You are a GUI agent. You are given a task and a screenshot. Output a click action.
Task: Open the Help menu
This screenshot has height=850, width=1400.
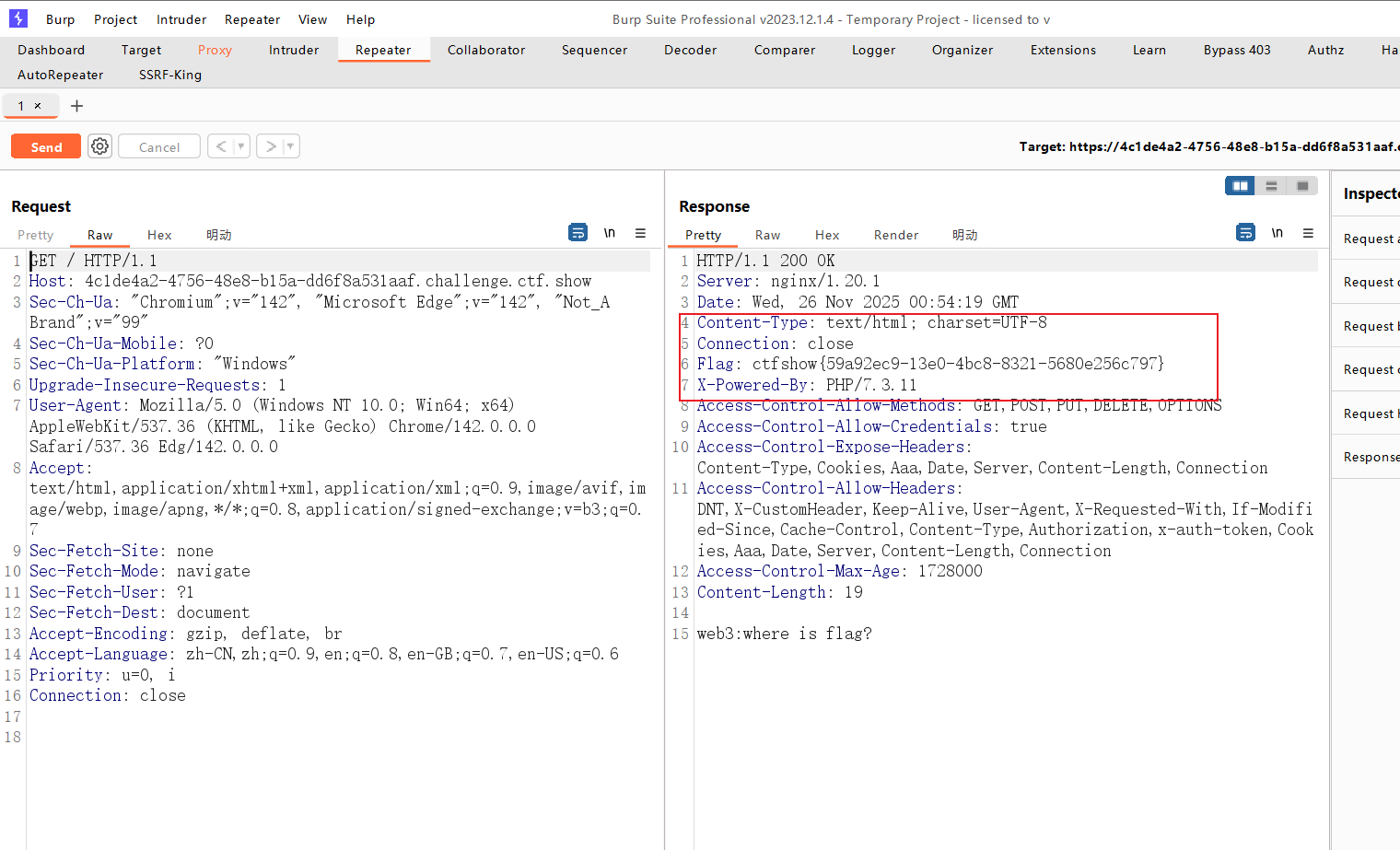(360, 19)
